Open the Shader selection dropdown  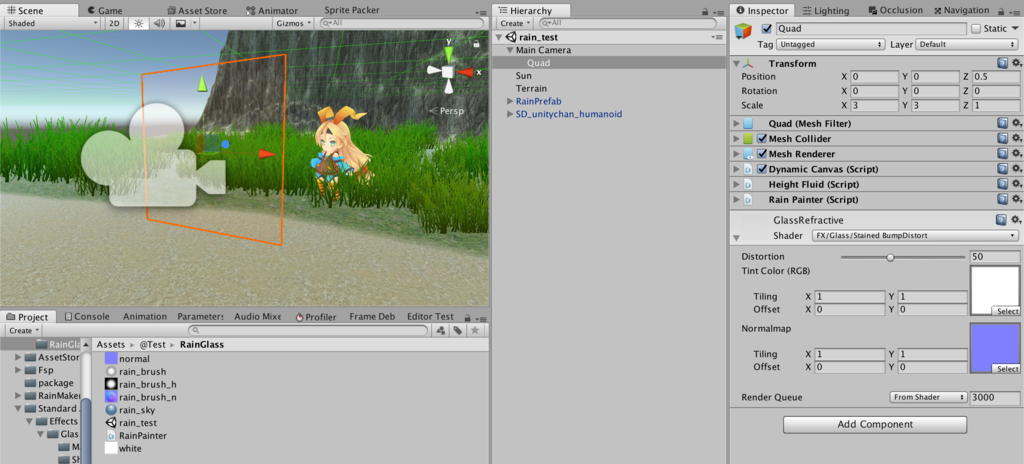[x=915, y=235]
